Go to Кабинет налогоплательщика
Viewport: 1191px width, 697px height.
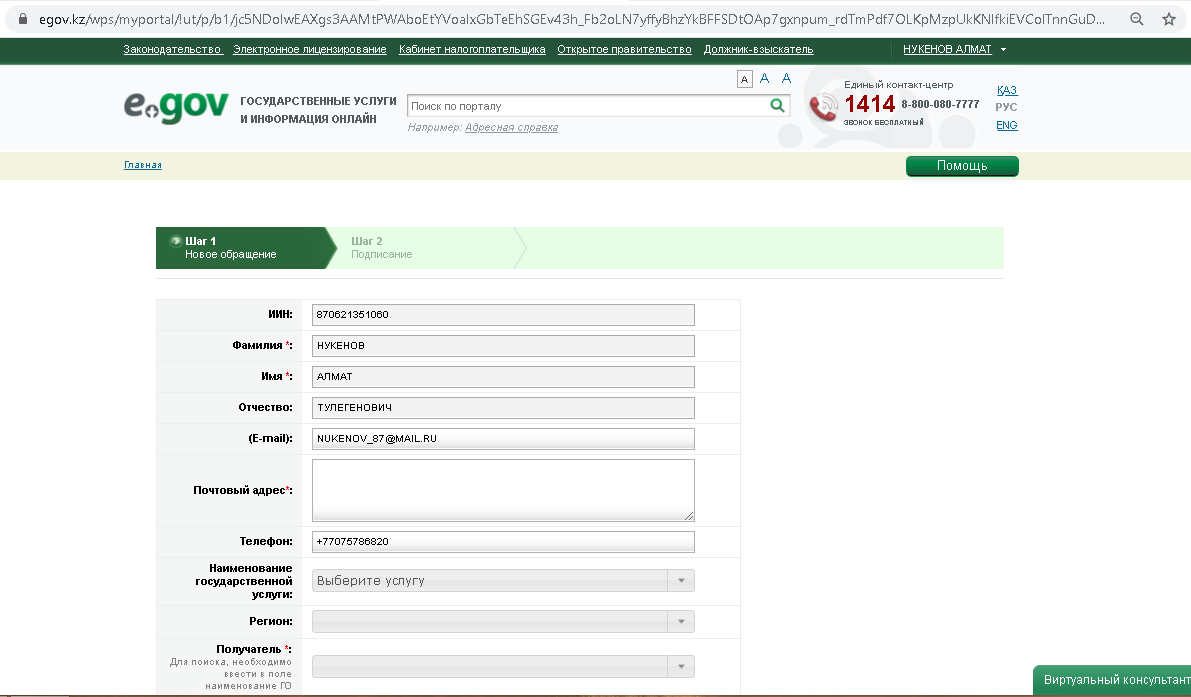[x=472, y=49]
